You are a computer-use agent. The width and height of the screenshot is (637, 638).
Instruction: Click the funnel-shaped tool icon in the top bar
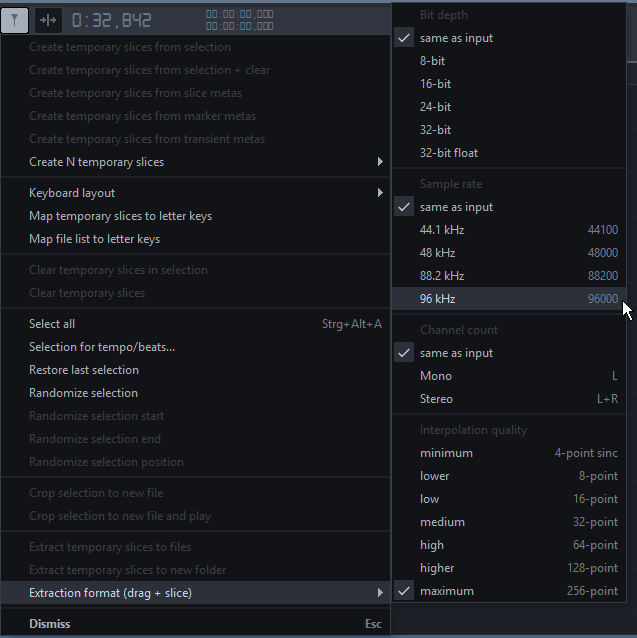(15, 19)
